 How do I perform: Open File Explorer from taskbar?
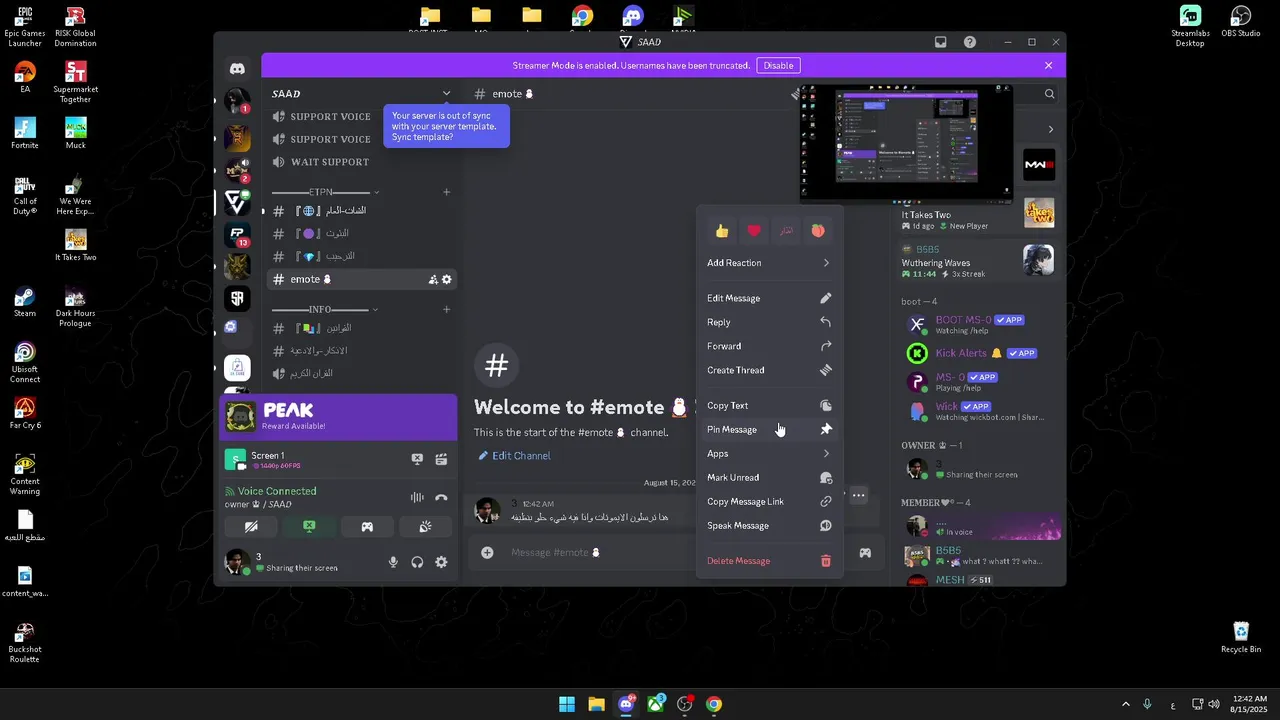point(596,704)
